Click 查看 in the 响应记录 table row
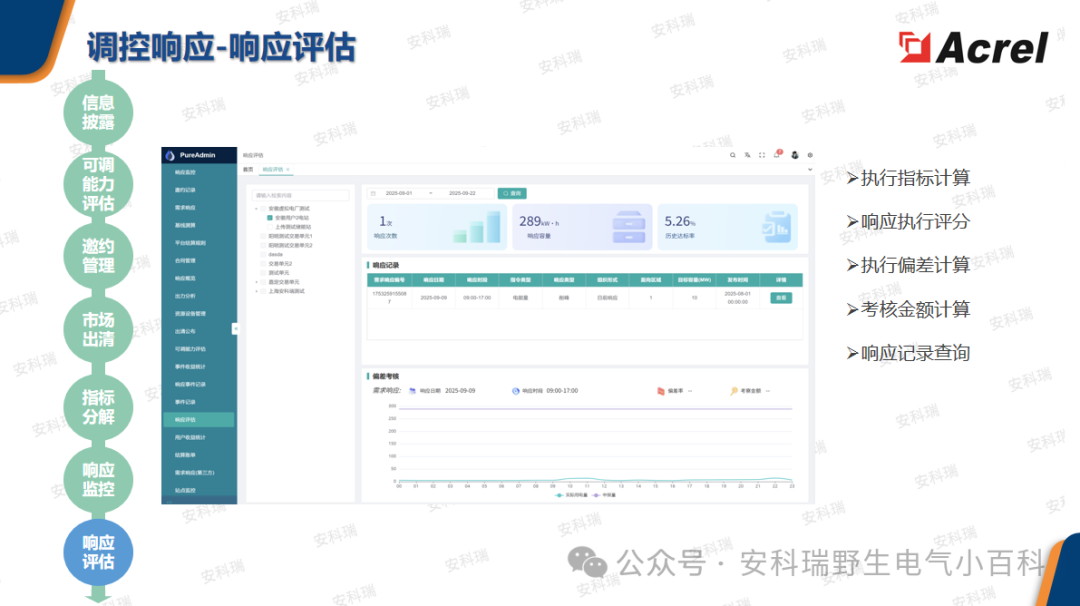Screen dimensions: 1080x606 tap(780, 297)
